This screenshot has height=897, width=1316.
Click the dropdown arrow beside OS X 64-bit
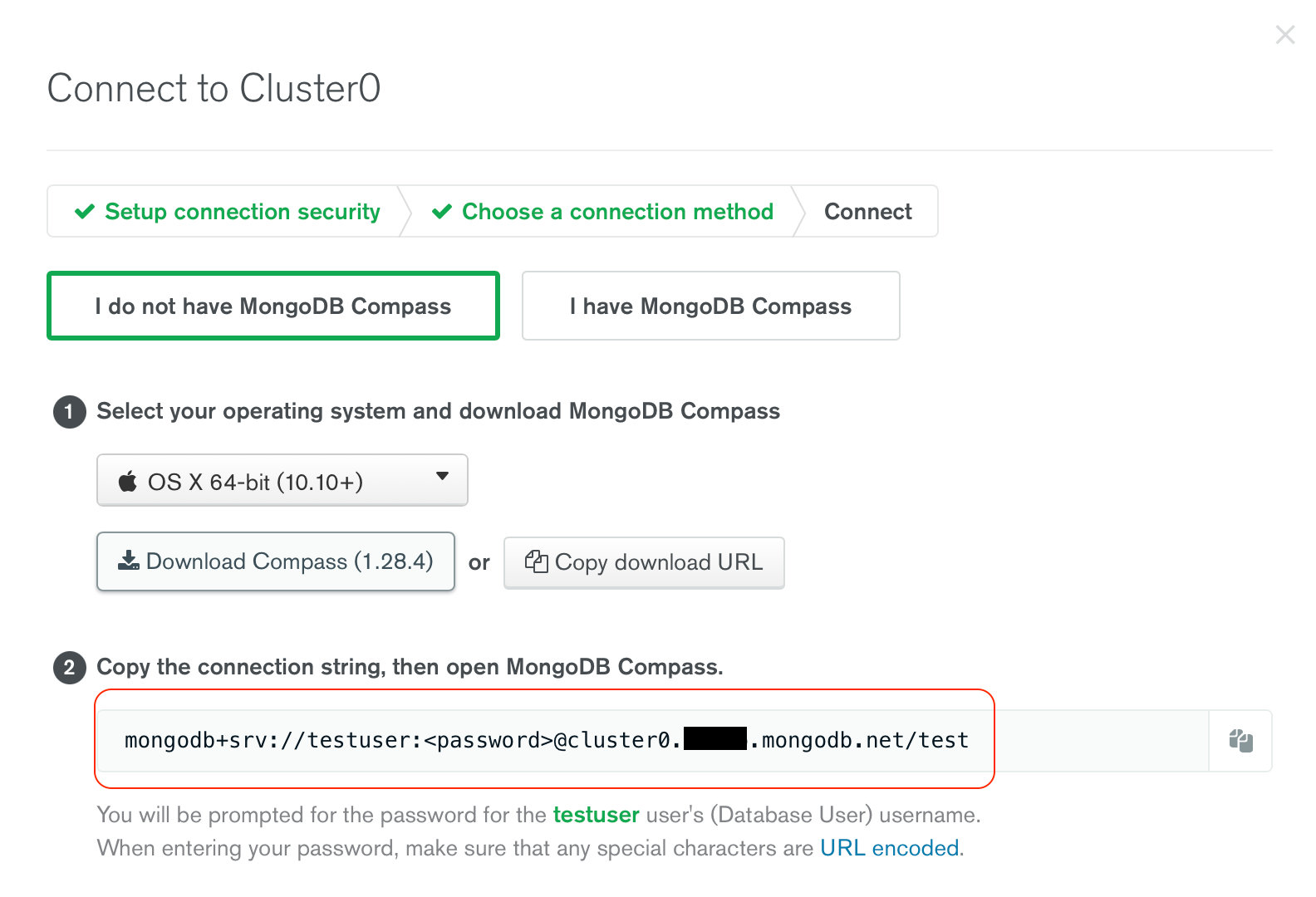pyautogui.click(x=443, y=479)
